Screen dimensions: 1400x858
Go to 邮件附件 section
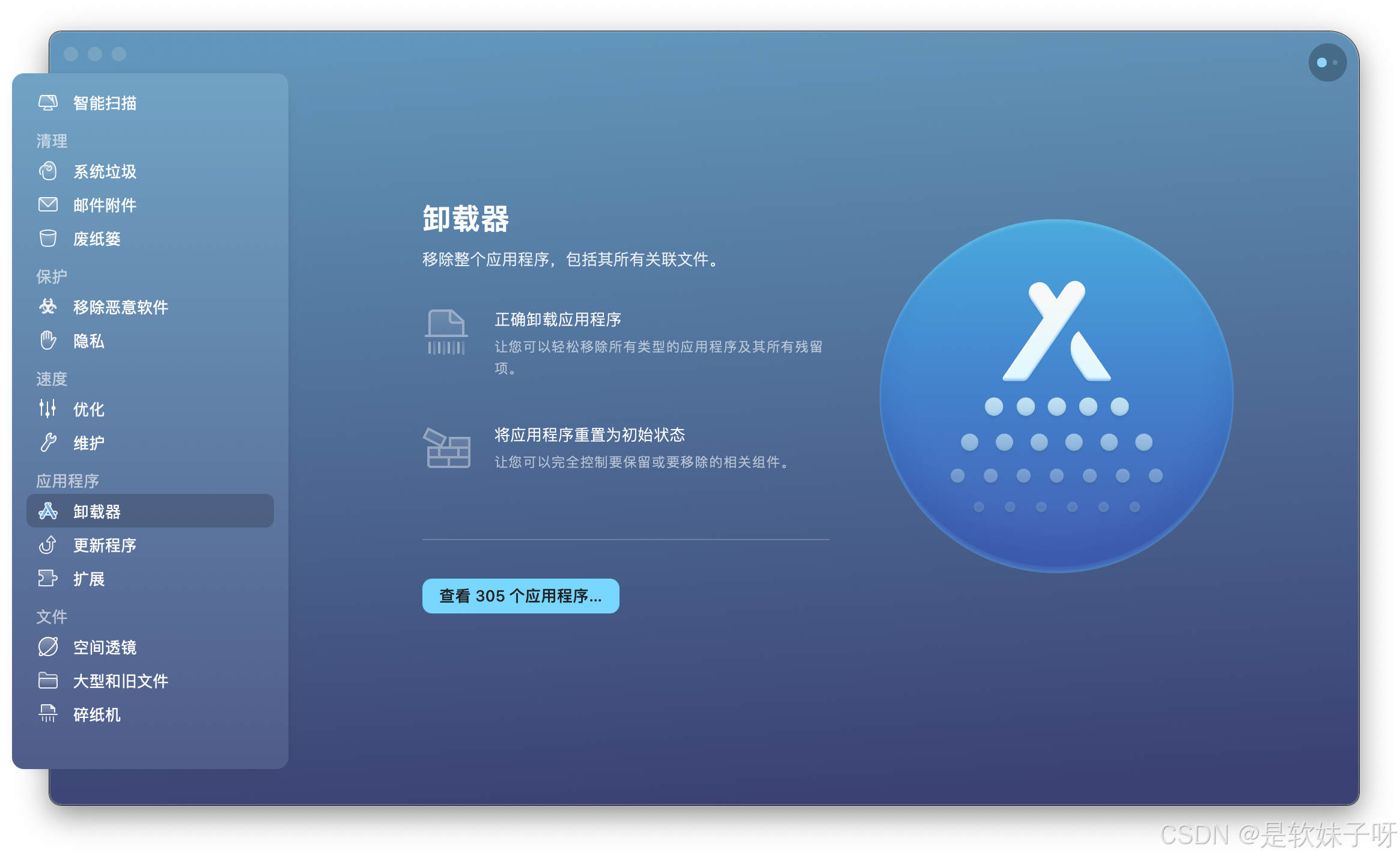point(150,205)
